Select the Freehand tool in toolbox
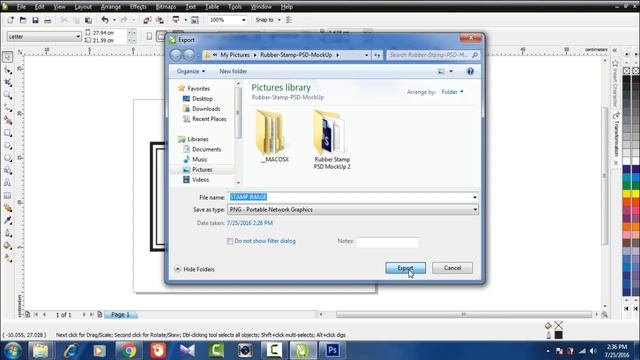The width and height of the screenshot is (640, 360). [x=7, y=108]
